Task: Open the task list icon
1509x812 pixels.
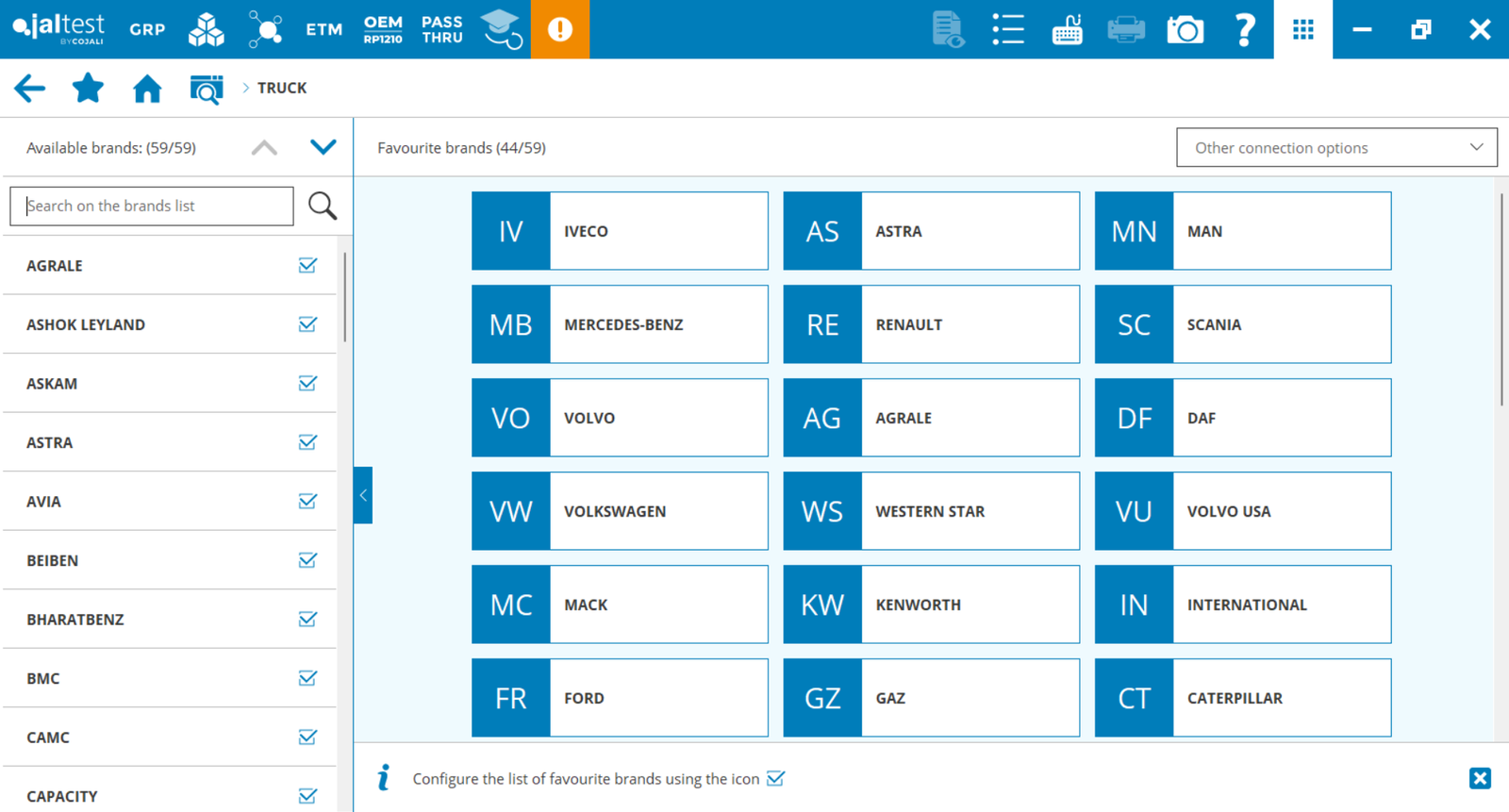Action: (x=1007, y=29)
